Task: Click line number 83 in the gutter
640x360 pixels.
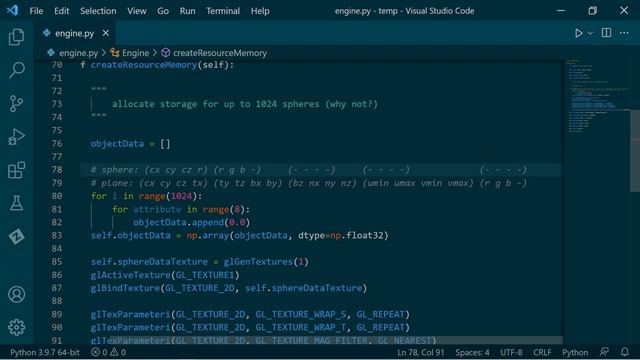Action: (x=57, y=236)
